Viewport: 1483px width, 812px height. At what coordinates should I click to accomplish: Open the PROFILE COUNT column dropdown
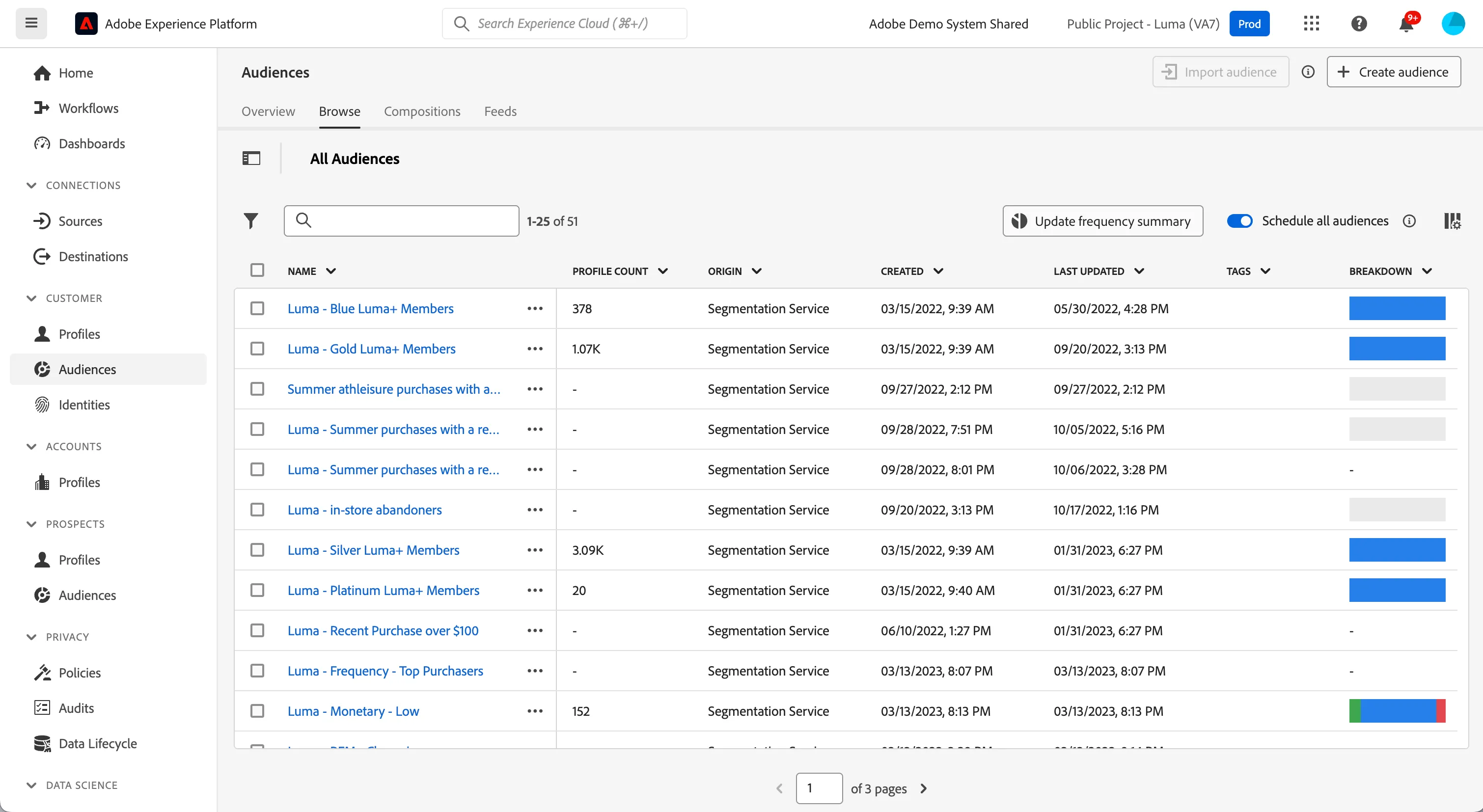click(662, 271)
